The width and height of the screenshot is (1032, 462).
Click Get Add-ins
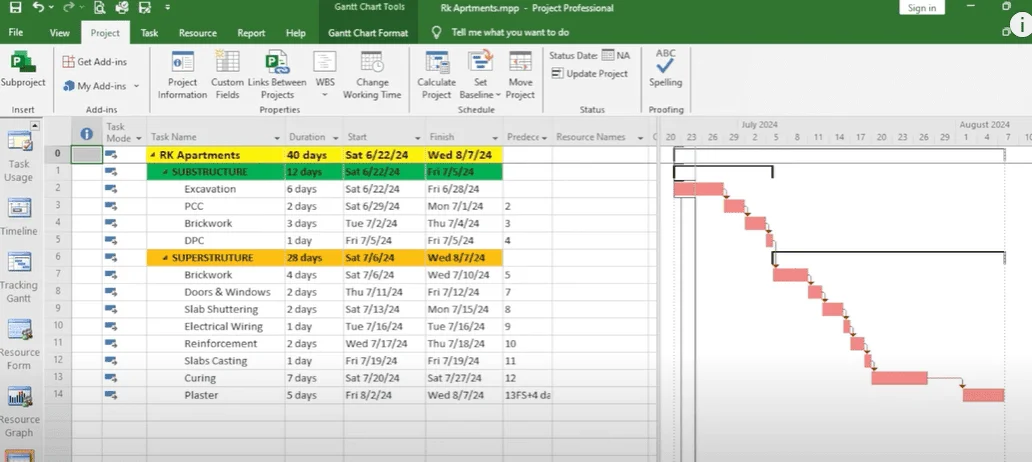point(94,62)
